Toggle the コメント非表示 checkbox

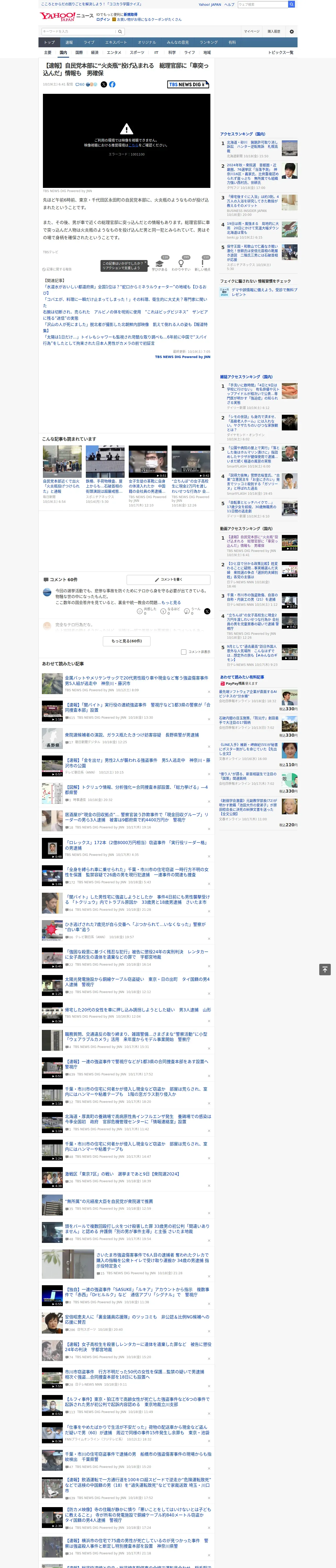coord(183,652)
